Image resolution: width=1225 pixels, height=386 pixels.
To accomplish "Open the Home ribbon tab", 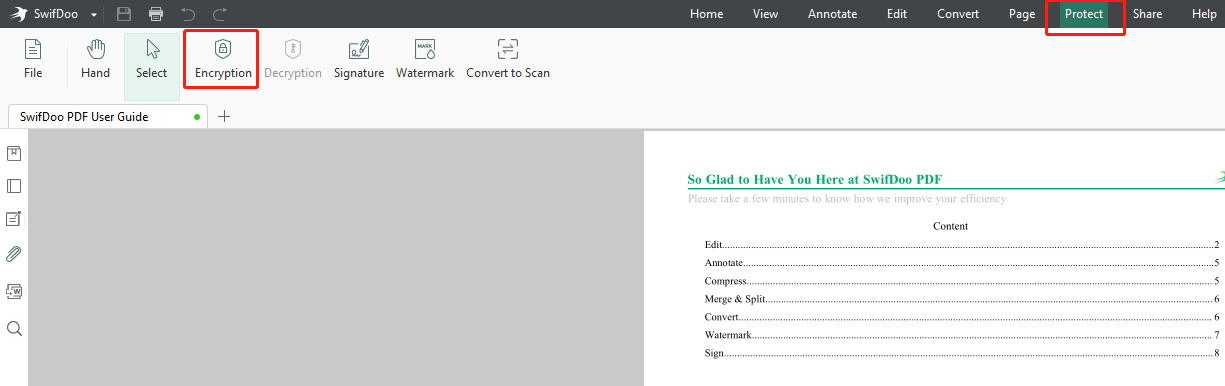I will point(706,14).
